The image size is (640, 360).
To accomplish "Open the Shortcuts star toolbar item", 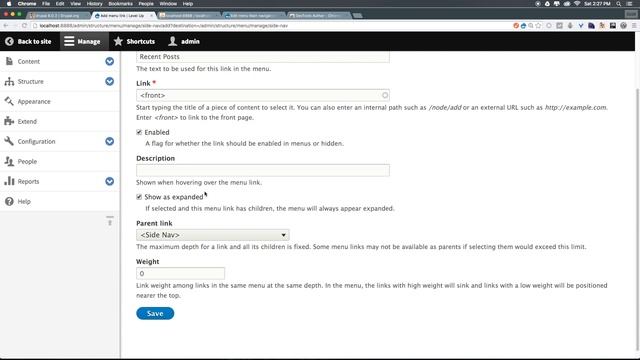I will (134, 41).
